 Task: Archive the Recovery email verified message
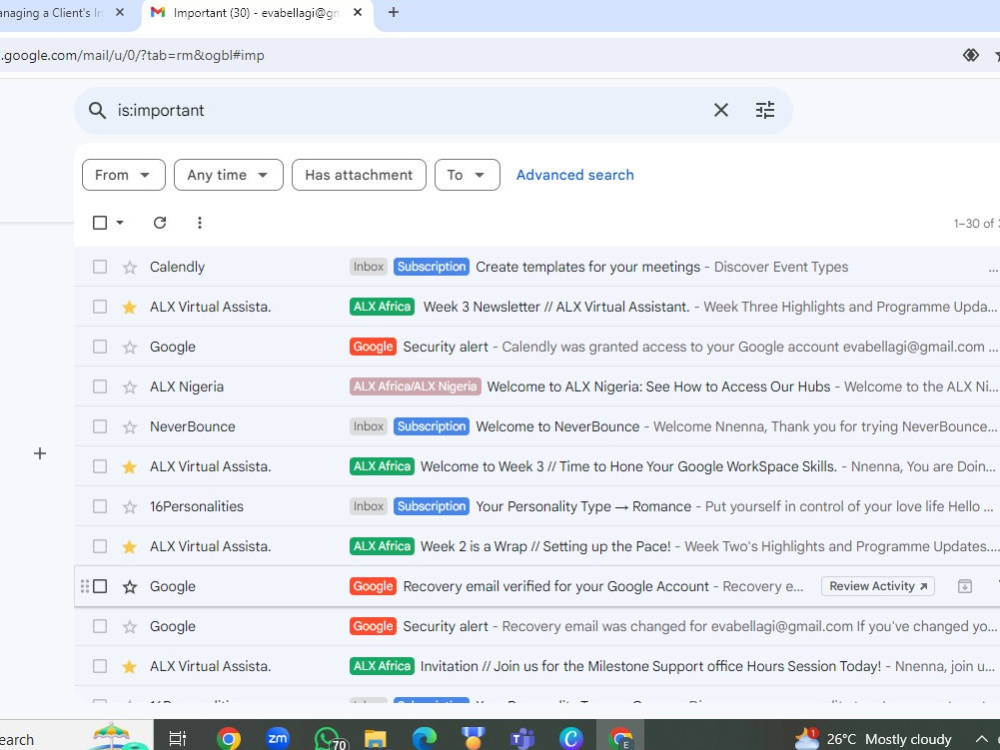(964, 586)
